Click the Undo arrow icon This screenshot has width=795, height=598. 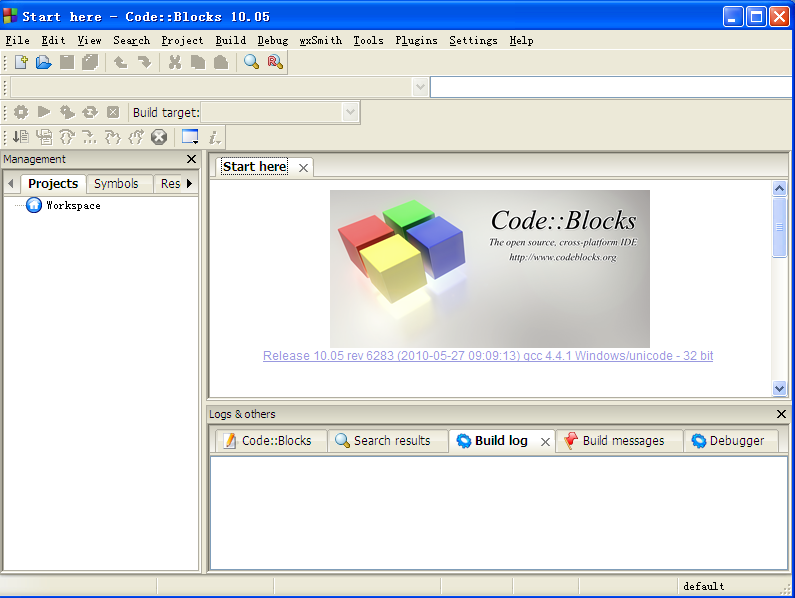121,62
